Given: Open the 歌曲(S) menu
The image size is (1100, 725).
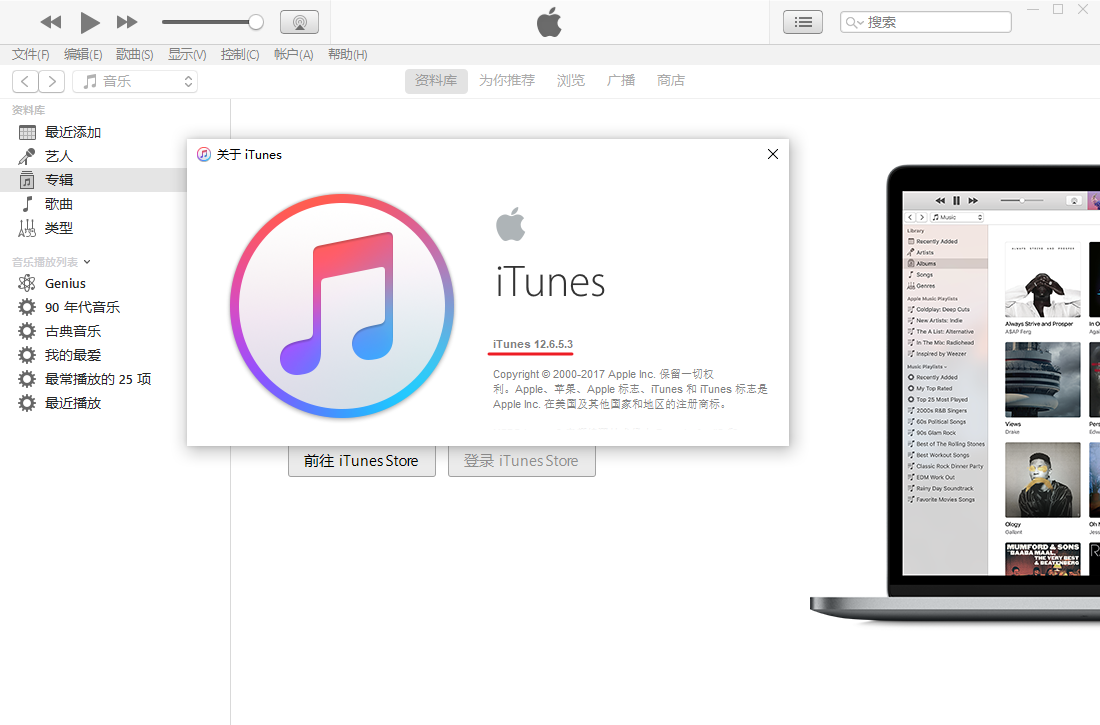Looking at the screenshot, I should (135, 54).
